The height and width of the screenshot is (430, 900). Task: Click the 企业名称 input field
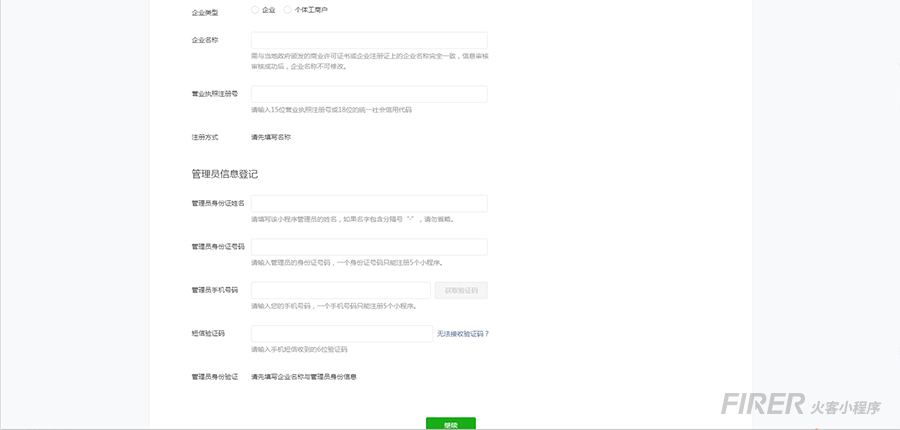tap(369, 40)
